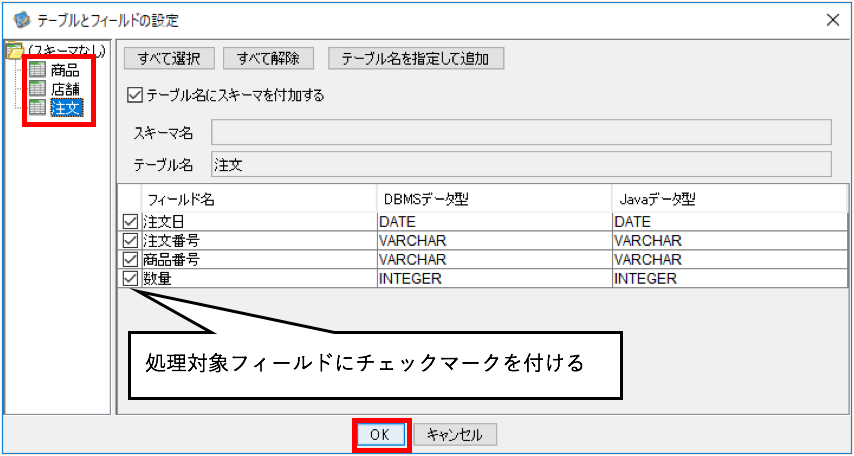Click the すべて解除 button
Screen dimensions: 854x456
[x=269, y=59]
